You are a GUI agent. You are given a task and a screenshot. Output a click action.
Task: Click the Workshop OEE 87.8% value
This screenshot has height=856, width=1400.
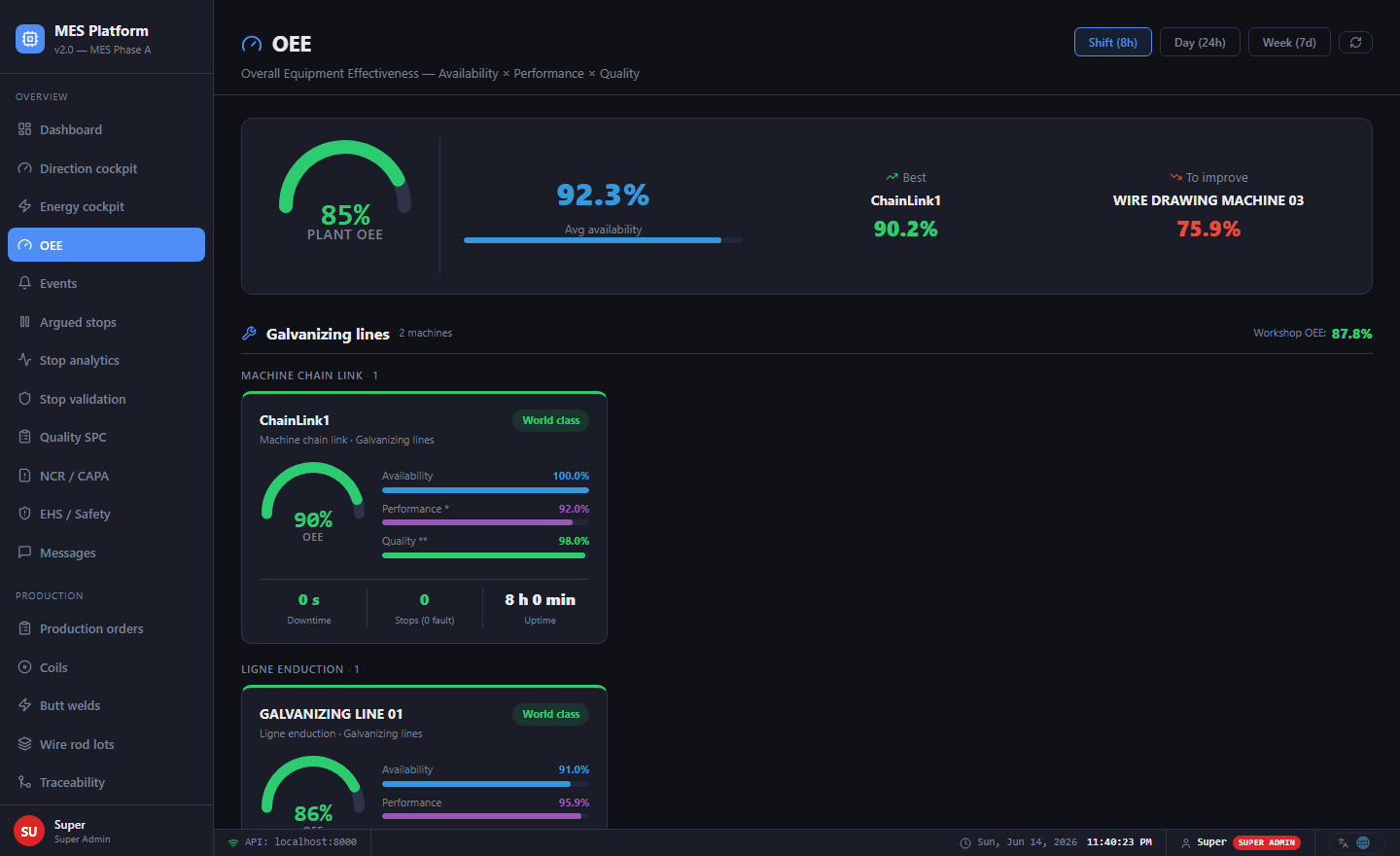pyautogui.click(x=1351, y=333)
